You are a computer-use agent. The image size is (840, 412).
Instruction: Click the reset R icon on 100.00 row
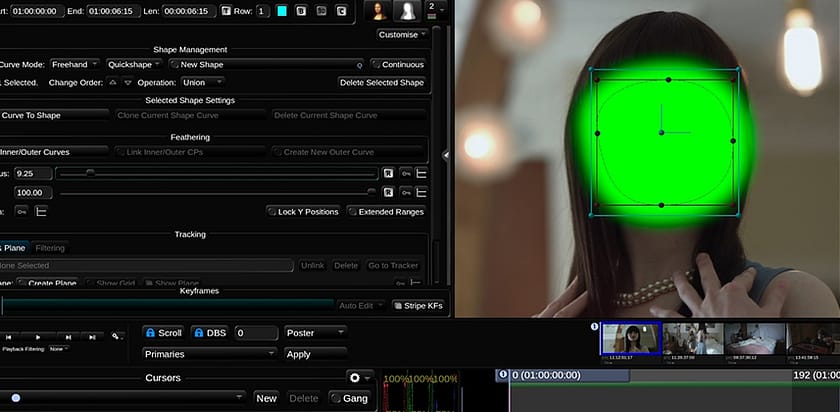pyautogui.click(x=388, y=192)
